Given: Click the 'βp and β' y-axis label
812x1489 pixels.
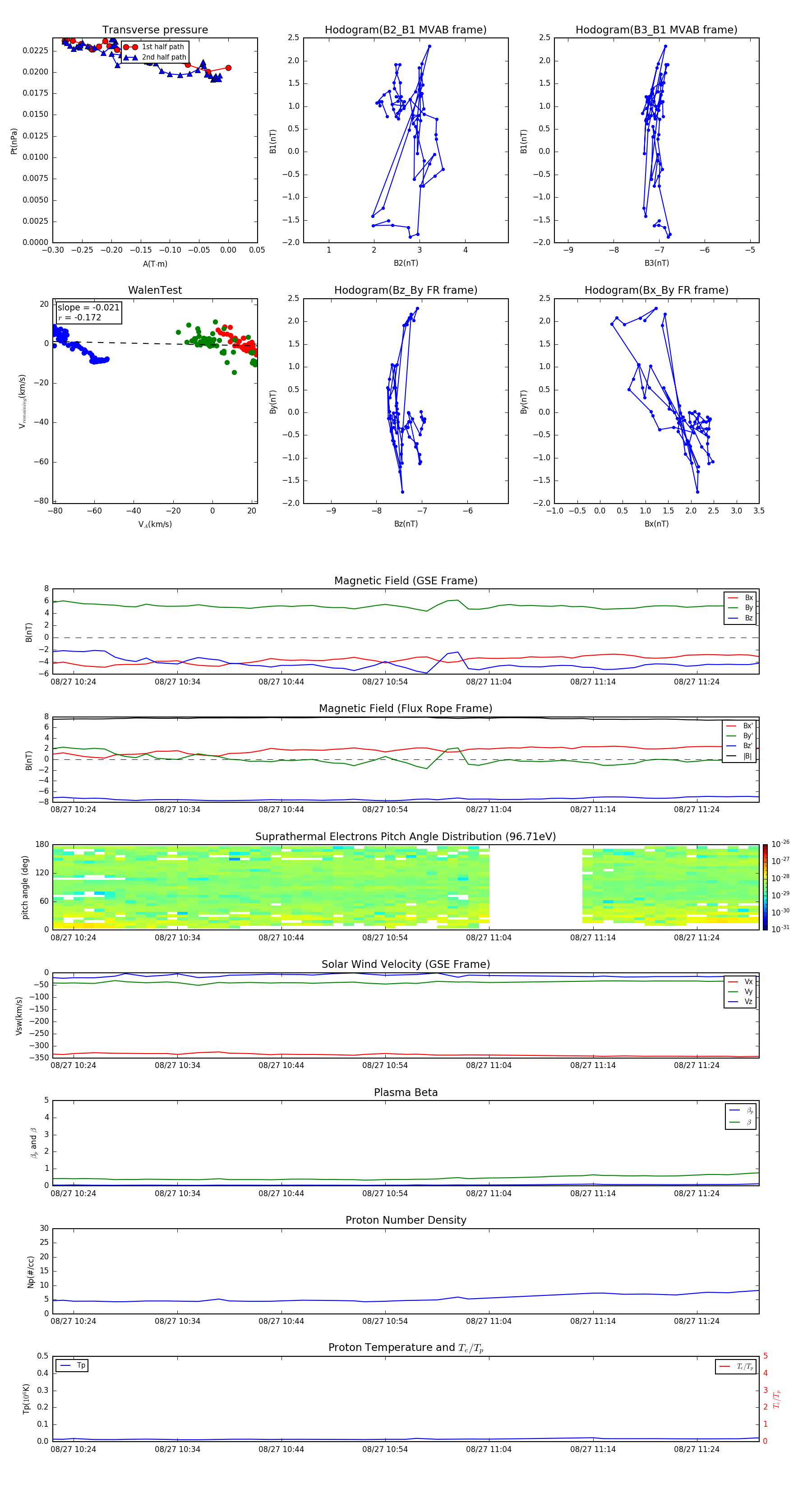Looking at the screenshot, I should [x=33, y=1143].
